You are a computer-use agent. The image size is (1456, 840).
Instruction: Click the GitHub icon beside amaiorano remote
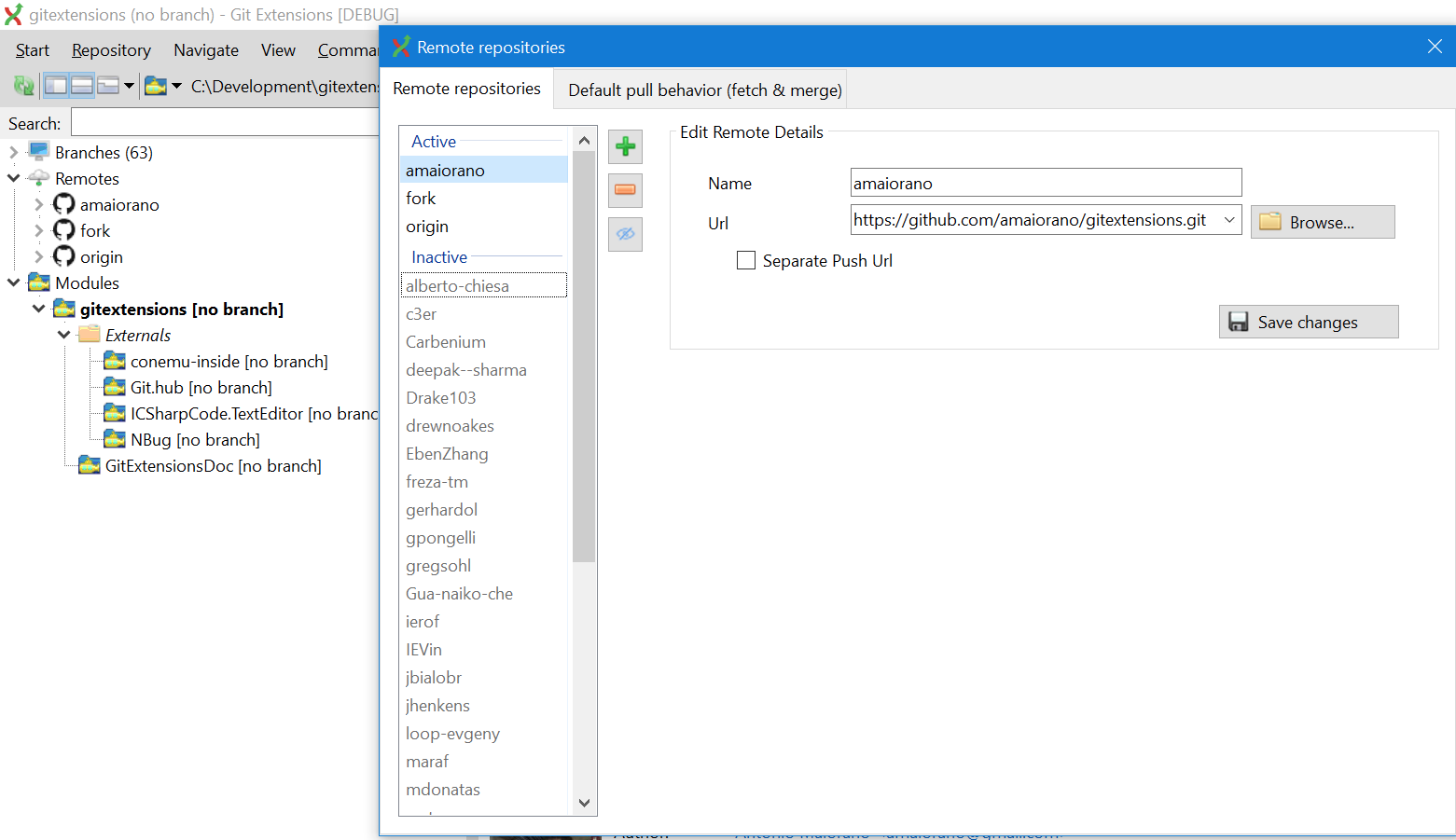tap(63, 204)
